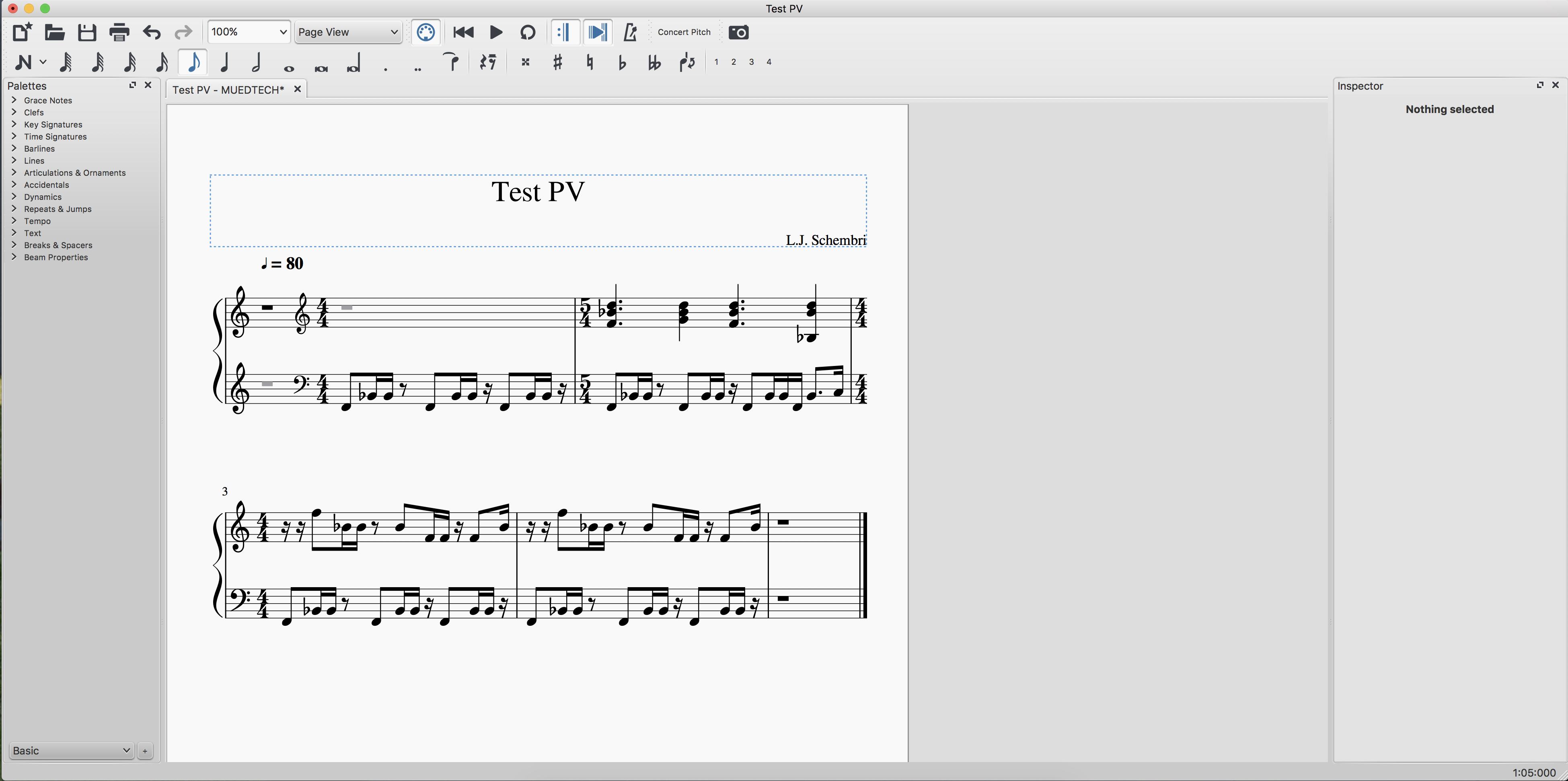Viewport: 1568px width, 781px height.
Task: Click the Save score icon
Action: coord(87,32)
